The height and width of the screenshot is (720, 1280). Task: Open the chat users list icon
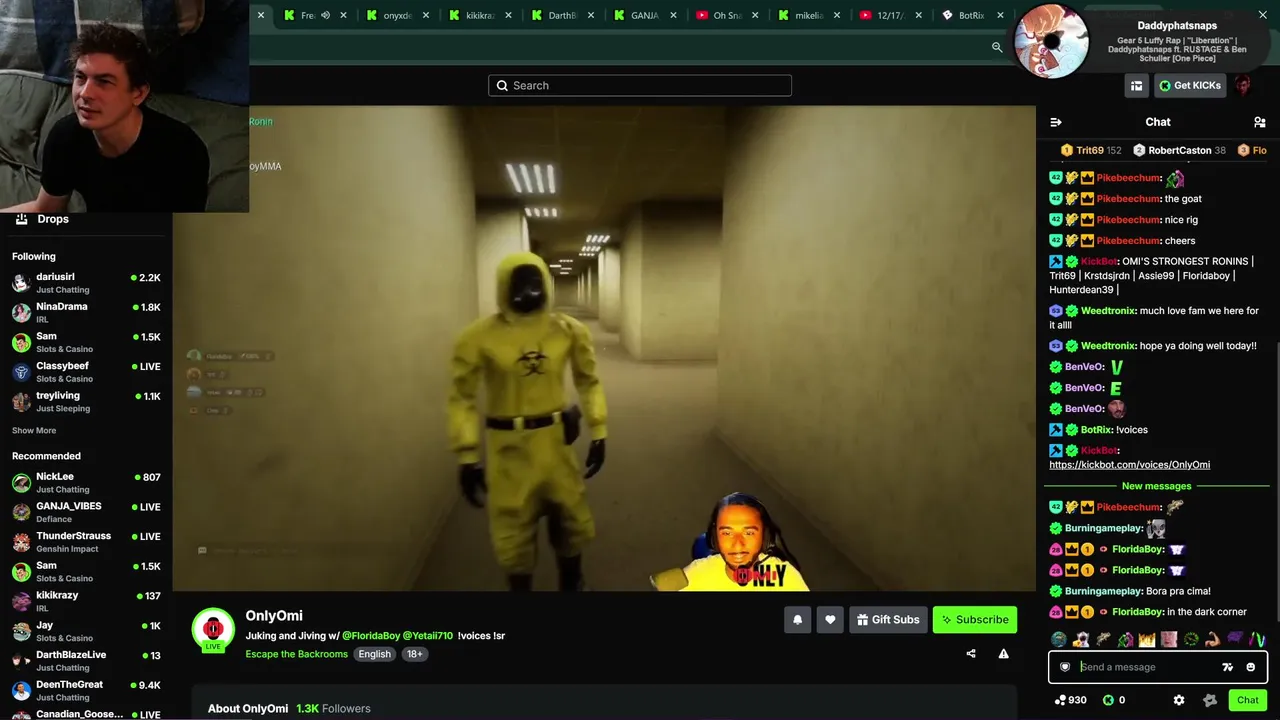[x=1259, y=122]
